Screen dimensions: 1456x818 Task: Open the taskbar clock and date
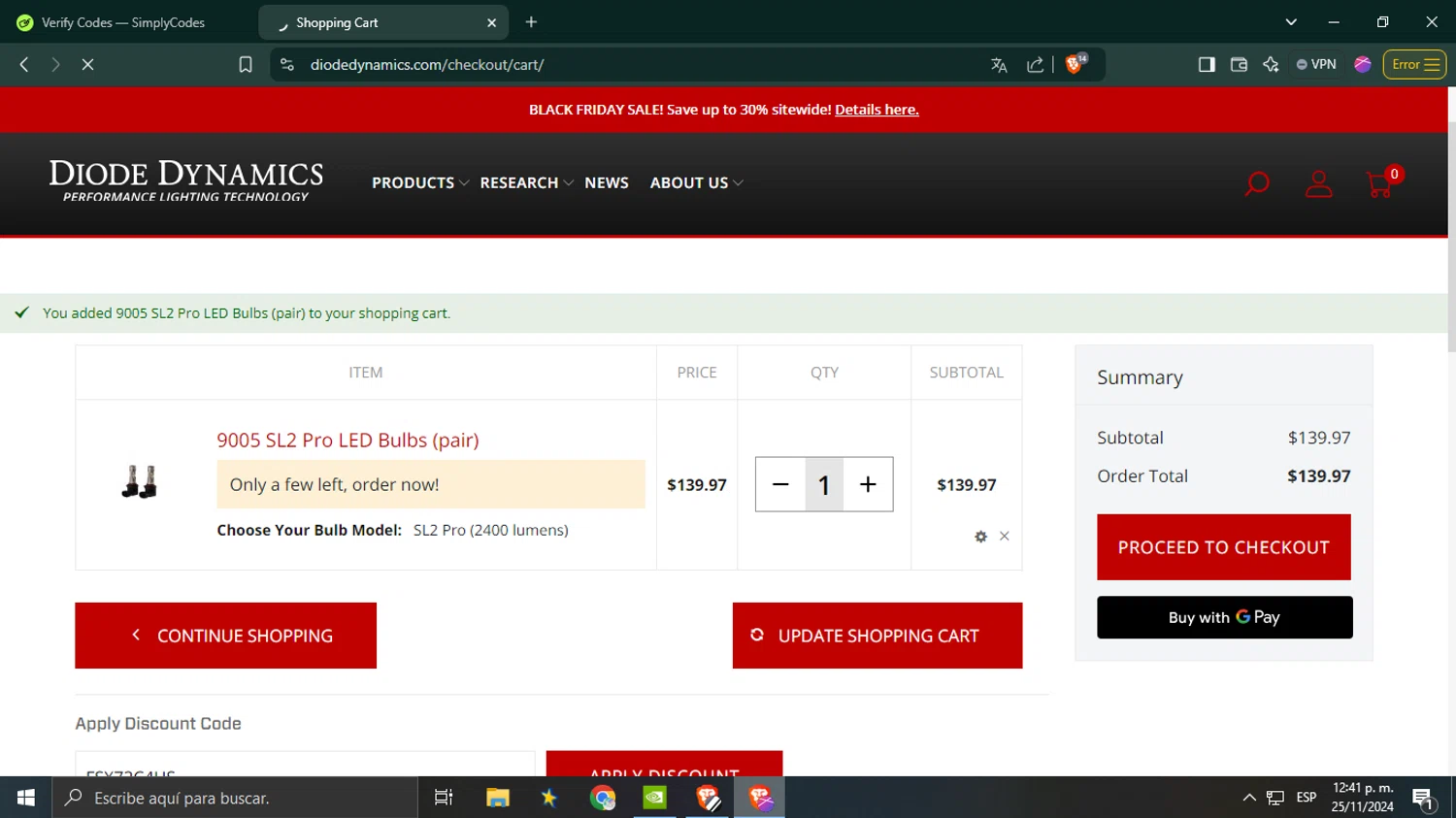click(1363, 798)
